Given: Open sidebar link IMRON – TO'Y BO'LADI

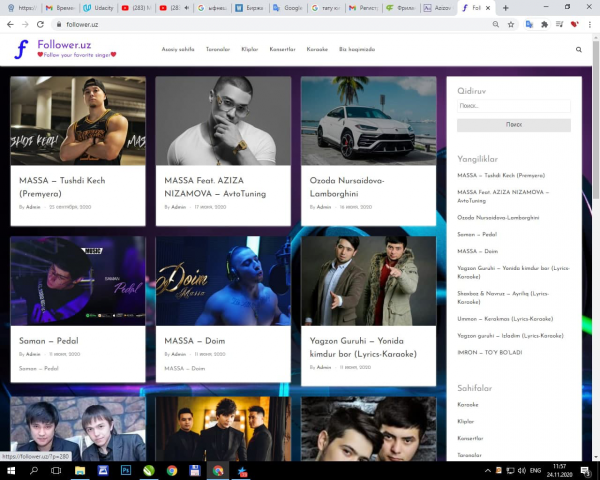Looking at the screenshot, I should pos(489,353).
